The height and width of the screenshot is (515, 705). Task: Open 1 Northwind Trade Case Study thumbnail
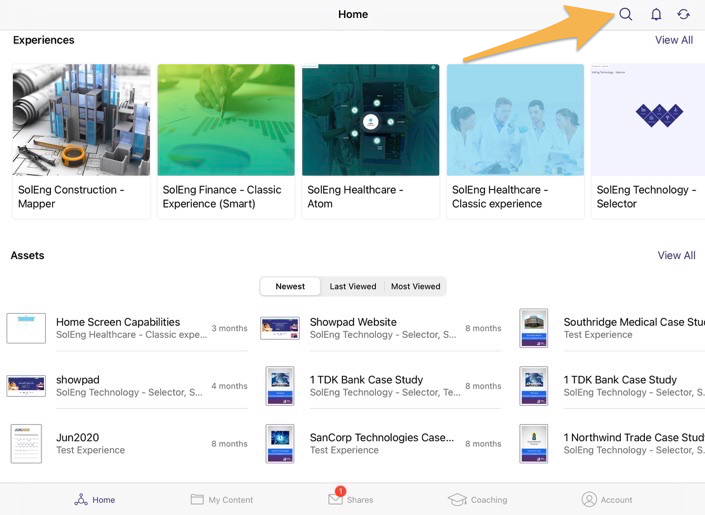[x=534, y=443]
